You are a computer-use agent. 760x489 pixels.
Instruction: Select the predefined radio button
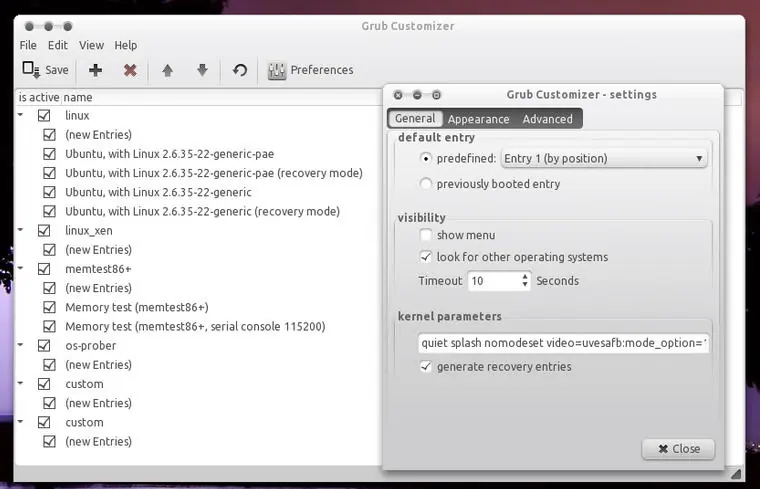point(426,158)
